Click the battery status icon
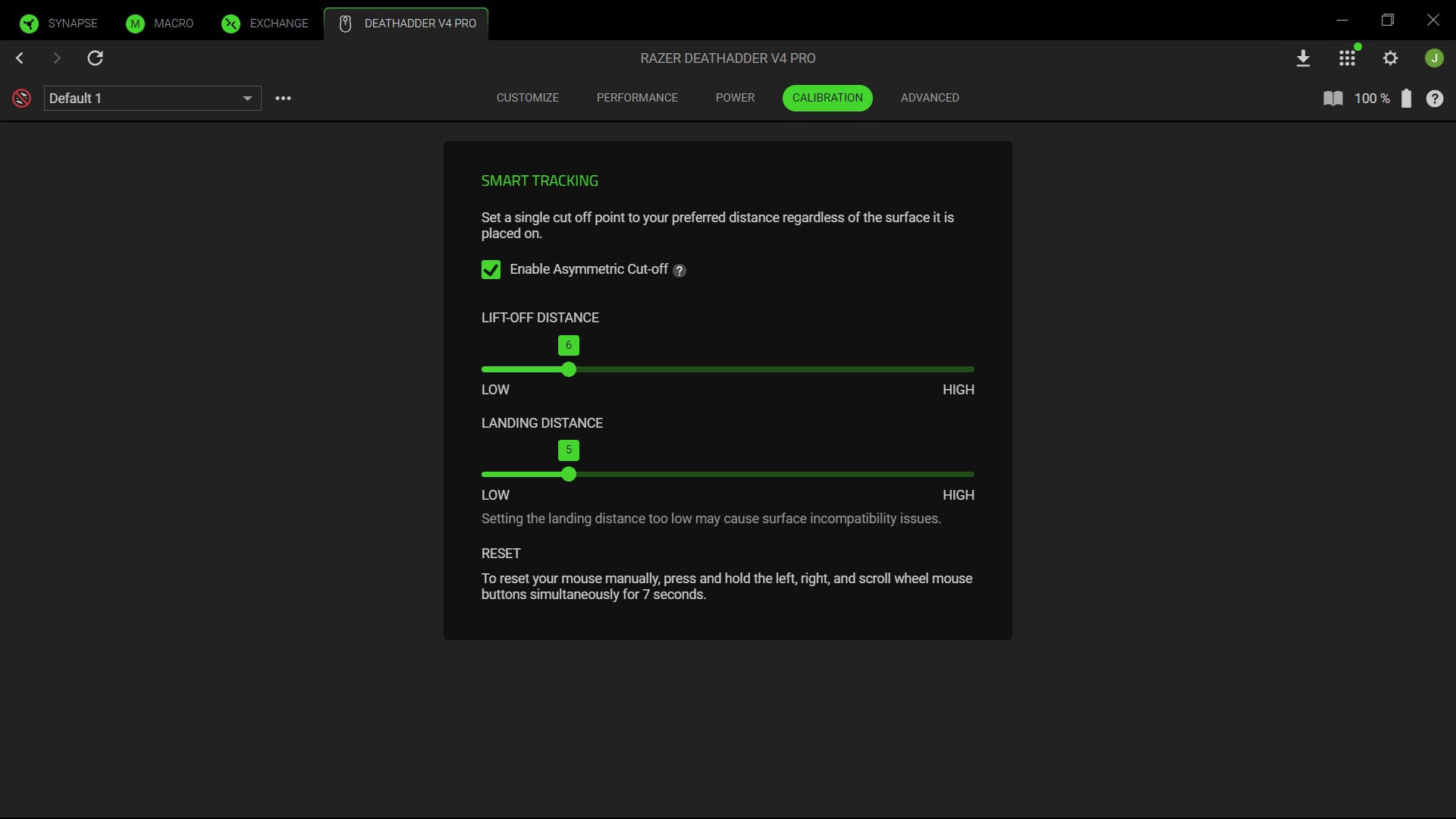This screenshot has height=819, width=1456. (1406, 99)
